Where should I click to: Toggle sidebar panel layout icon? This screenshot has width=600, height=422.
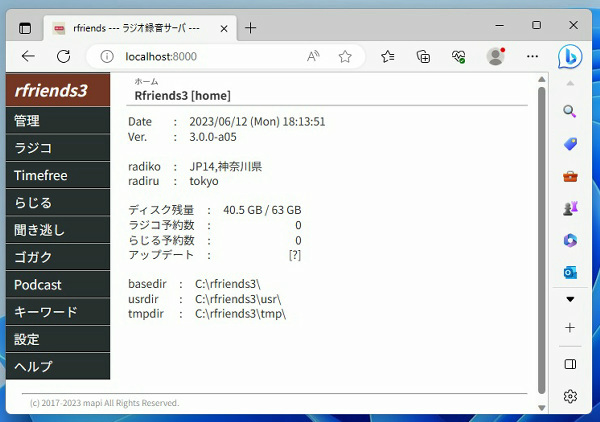coord(570,364)
